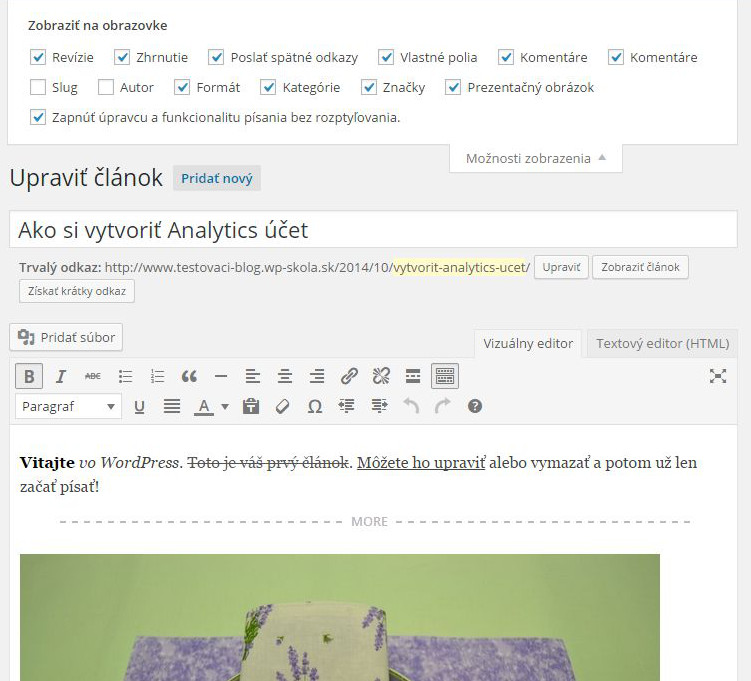The width and height of the screenshot is (751, 681).
Task: Enable the Slug checkbox
Action: [x=38, y=87]
